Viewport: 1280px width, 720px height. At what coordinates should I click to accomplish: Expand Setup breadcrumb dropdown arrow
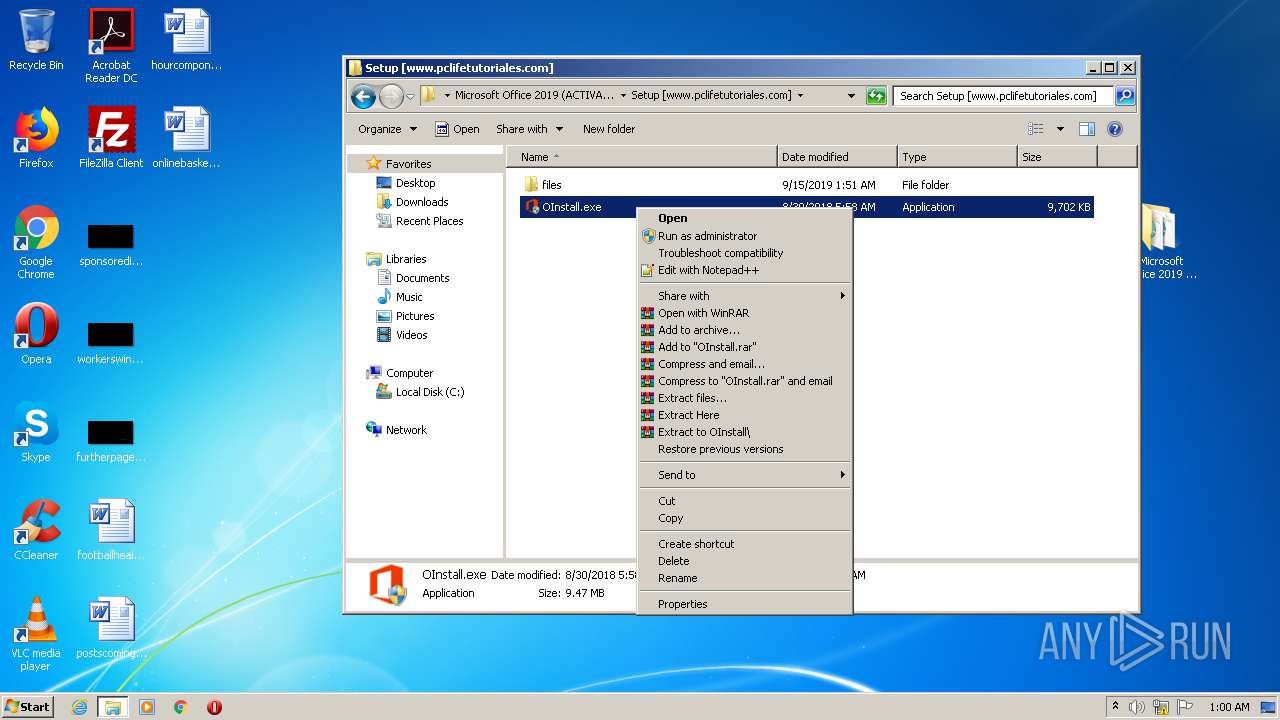click(800, 96)
